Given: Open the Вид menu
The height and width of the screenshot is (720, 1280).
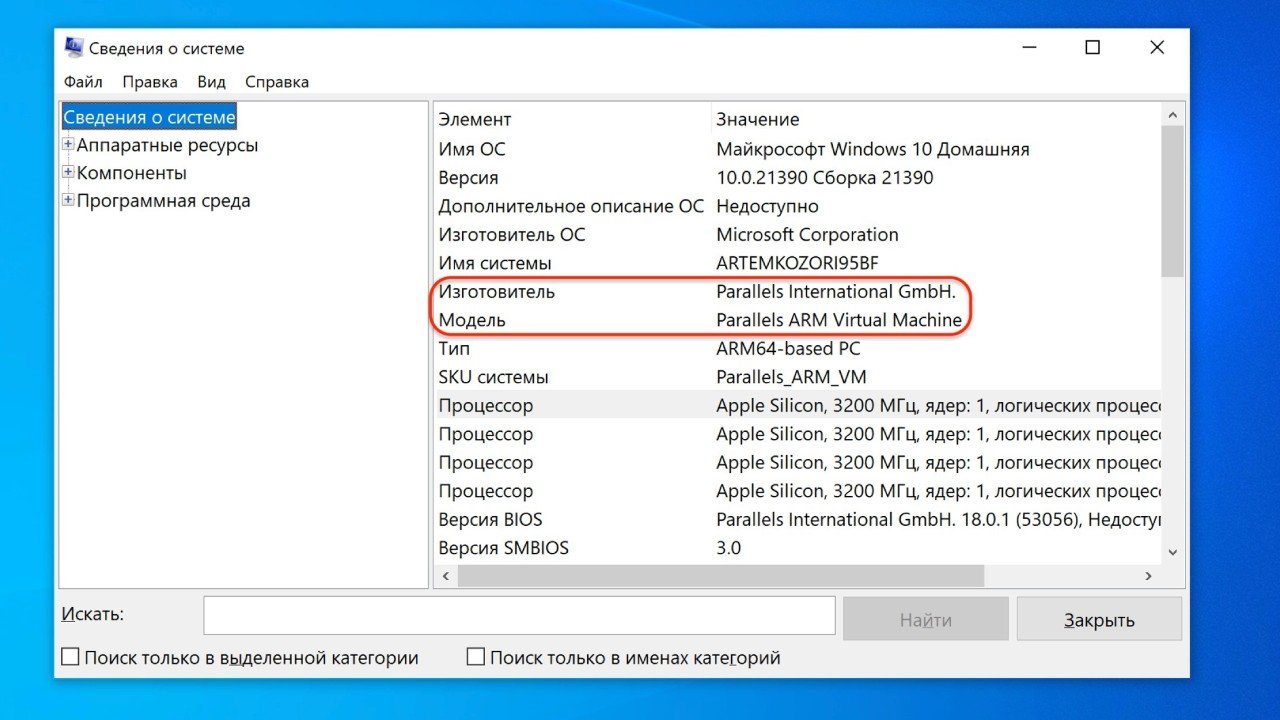Looking at the screenshot, I should pos(211,82).
